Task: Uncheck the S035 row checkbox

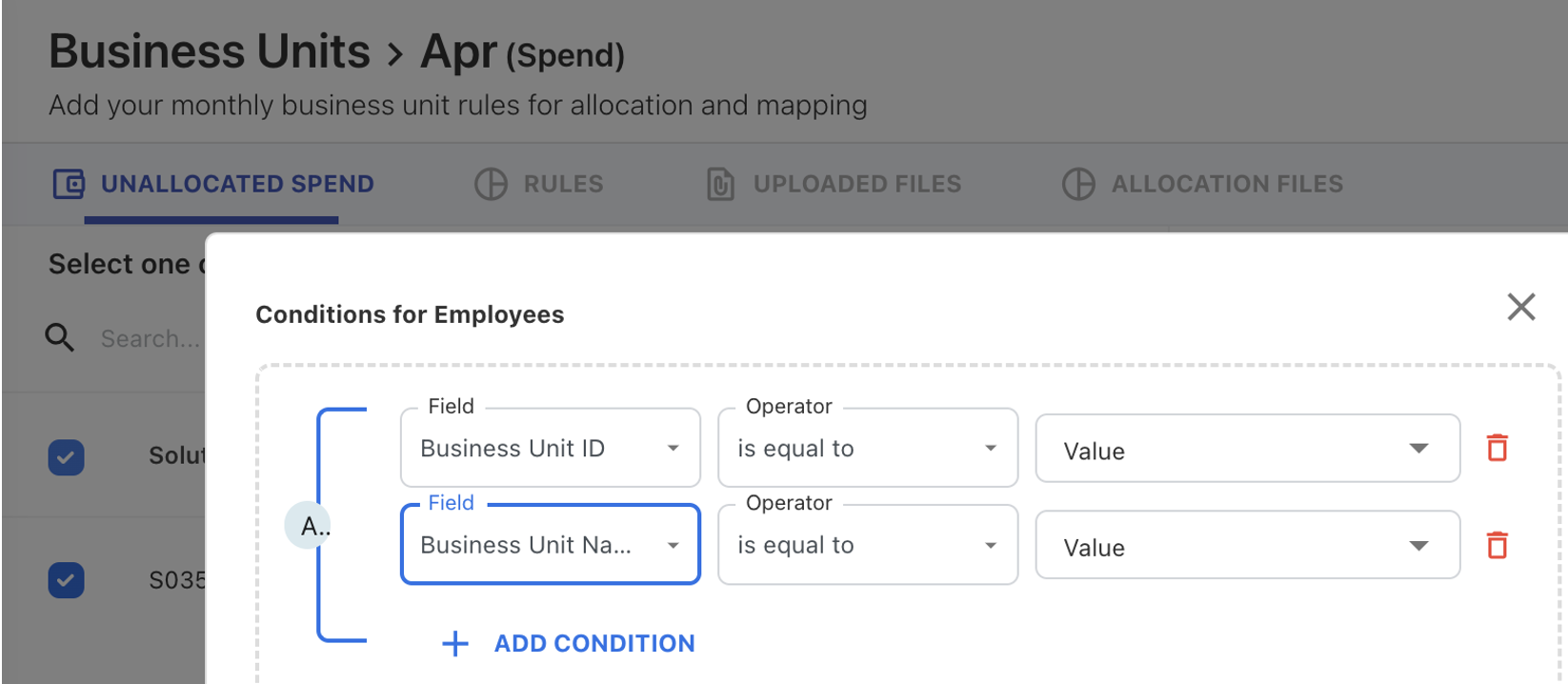Action: [66, 579]
